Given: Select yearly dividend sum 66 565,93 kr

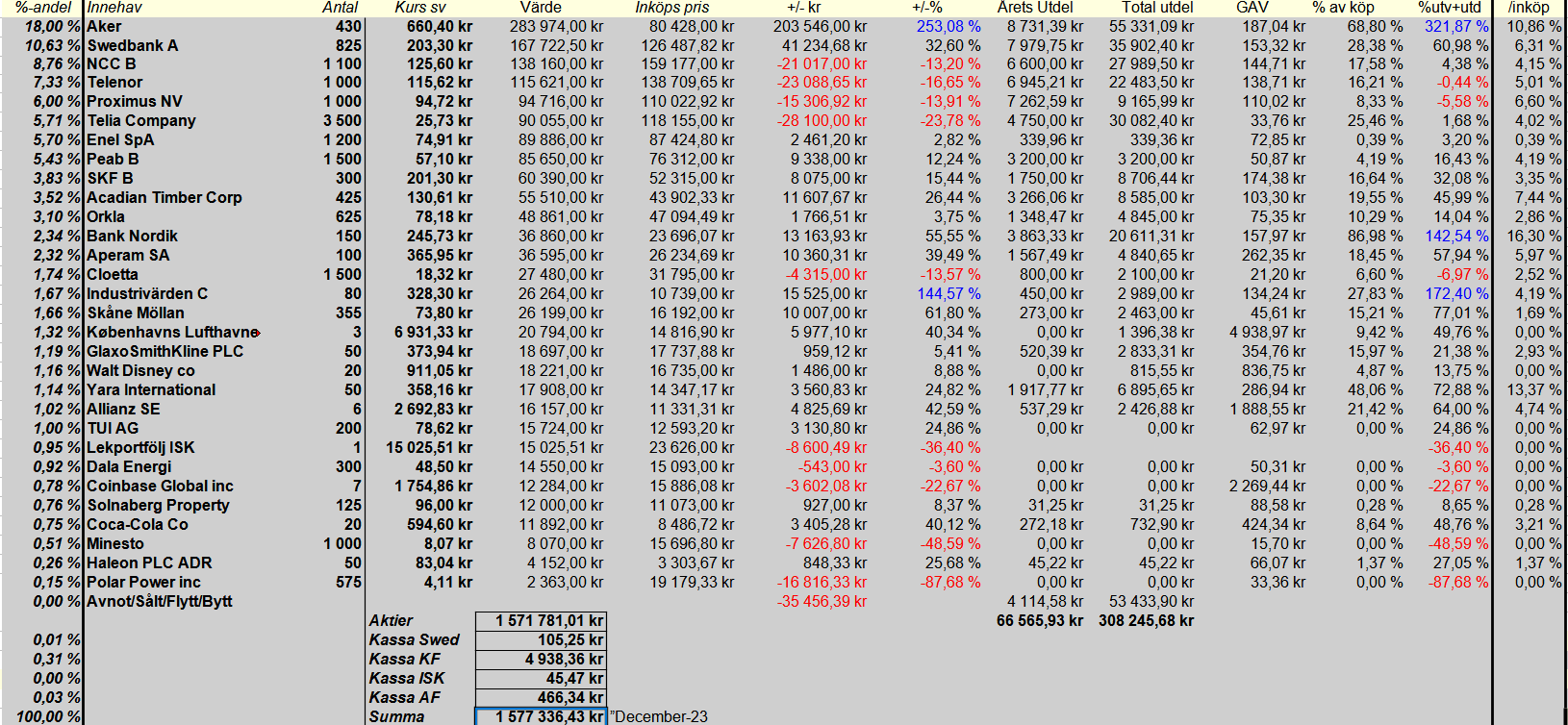Looking at the screenshot, I should coord(1041,621).
